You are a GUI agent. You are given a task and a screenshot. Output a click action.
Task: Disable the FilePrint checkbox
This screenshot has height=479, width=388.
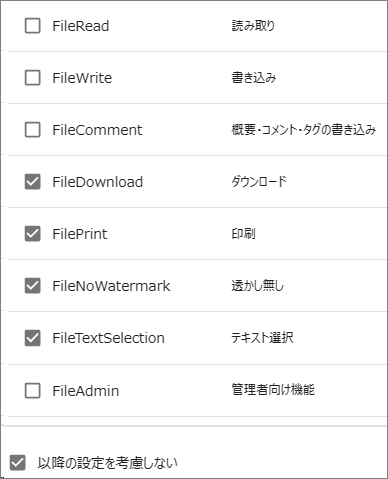(33, 234)
